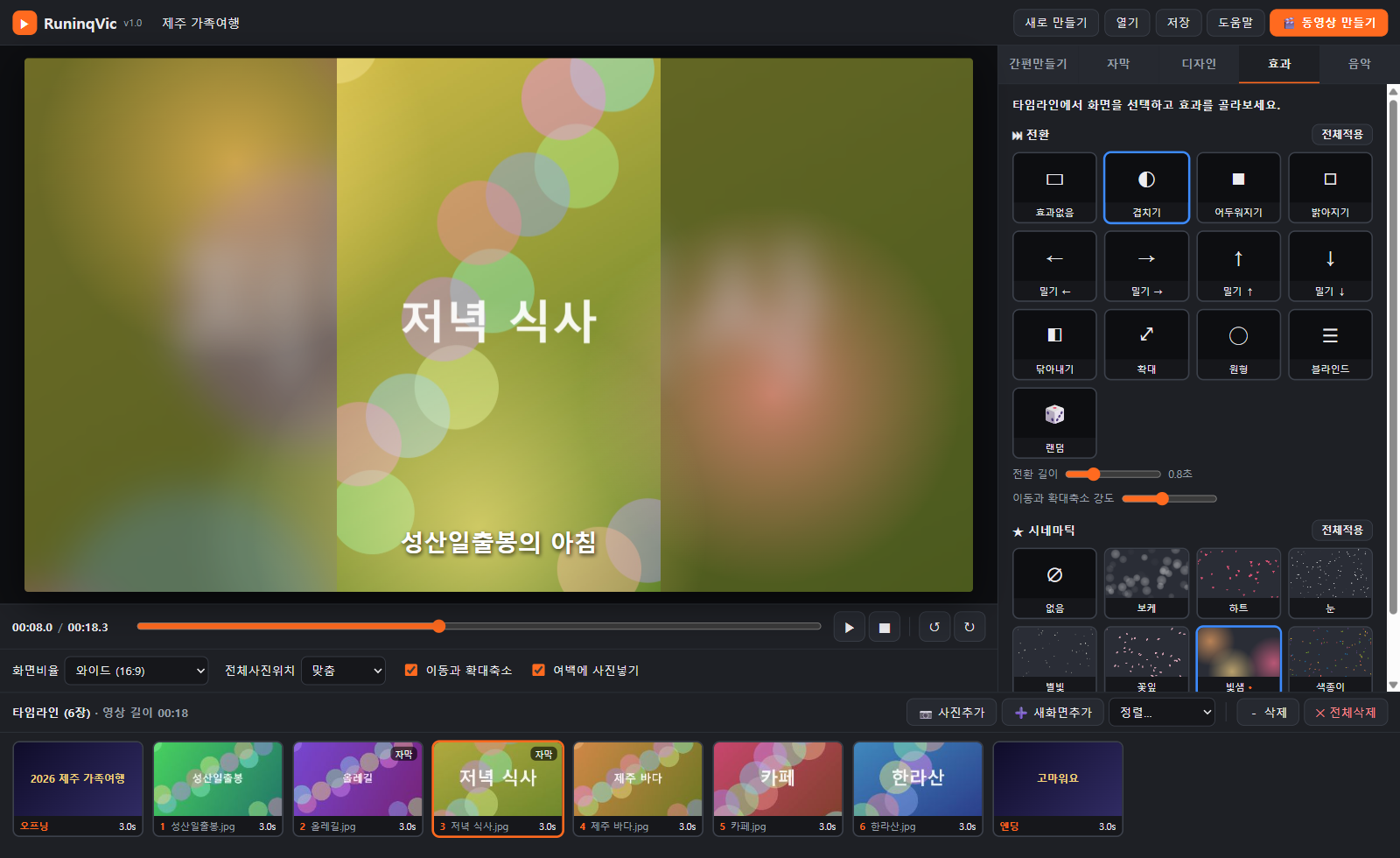Select the 원형 circle transition

(x=1238, y=344)
